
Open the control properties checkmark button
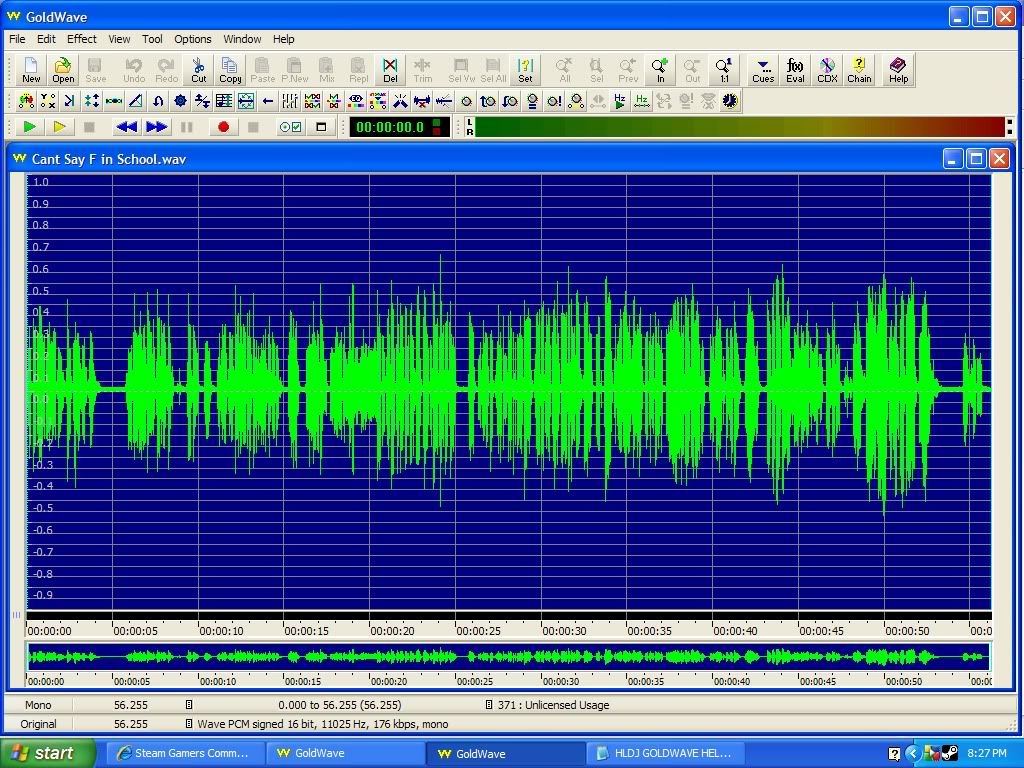point(290,127)
